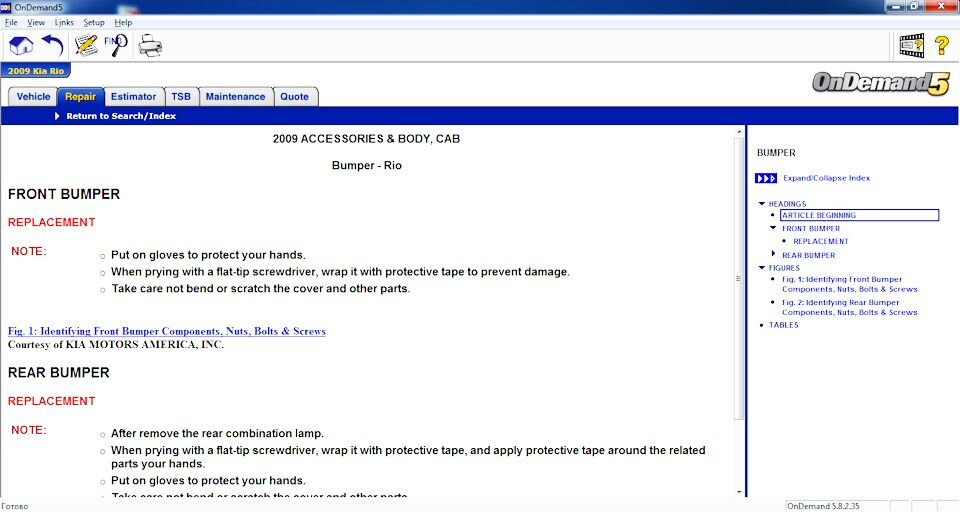The height and width of the screenshot is (512, 960).
Task: Collapse the HEADINGS tree section
Action: (x=762, y=204)
